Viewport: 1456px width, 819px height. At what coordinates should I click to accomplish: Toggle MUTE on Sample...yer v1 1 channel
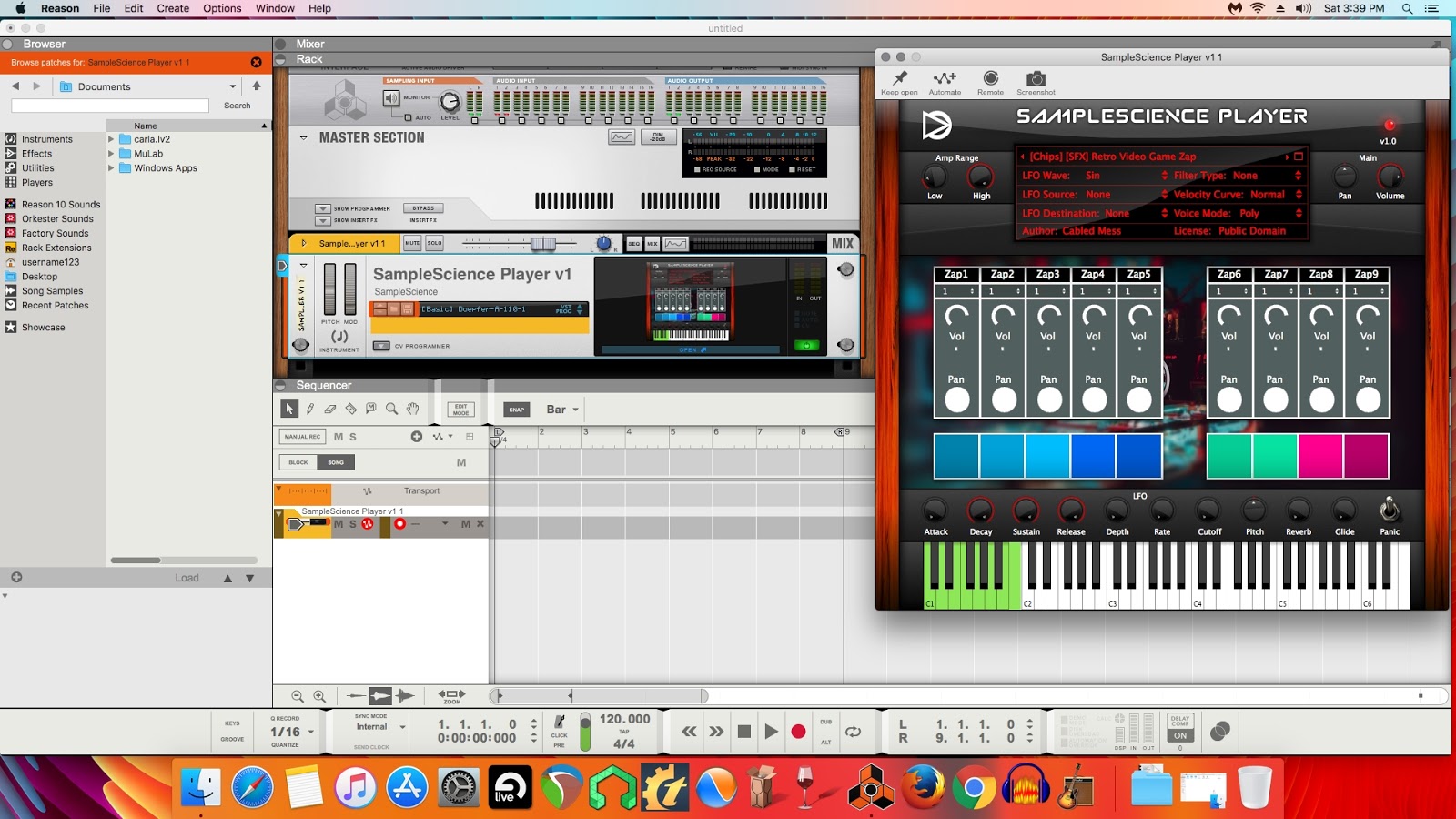(x=412, y=243)
